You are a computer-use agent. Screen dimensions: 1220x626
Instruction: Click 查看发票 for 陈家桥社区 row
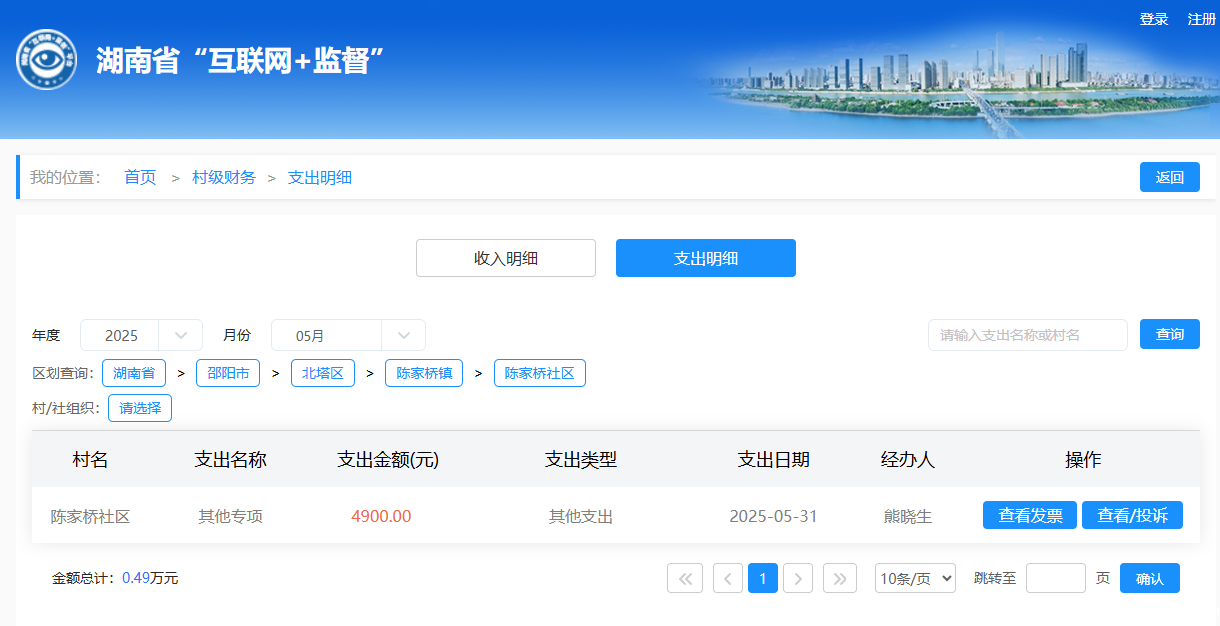coord(1030,515)
